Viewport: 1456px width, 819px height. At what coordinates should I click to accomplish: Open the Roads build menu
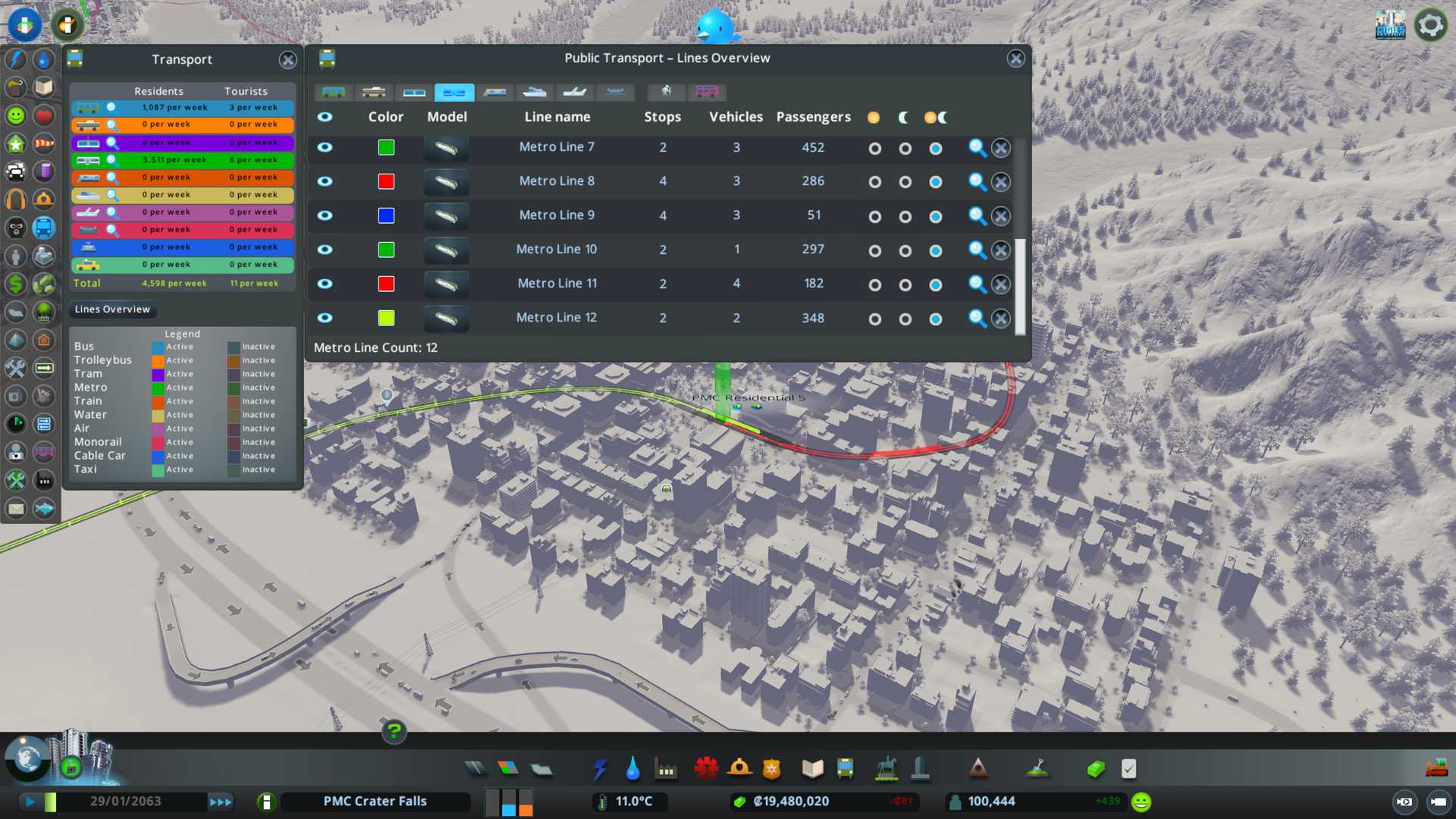(x=475, y=769)
